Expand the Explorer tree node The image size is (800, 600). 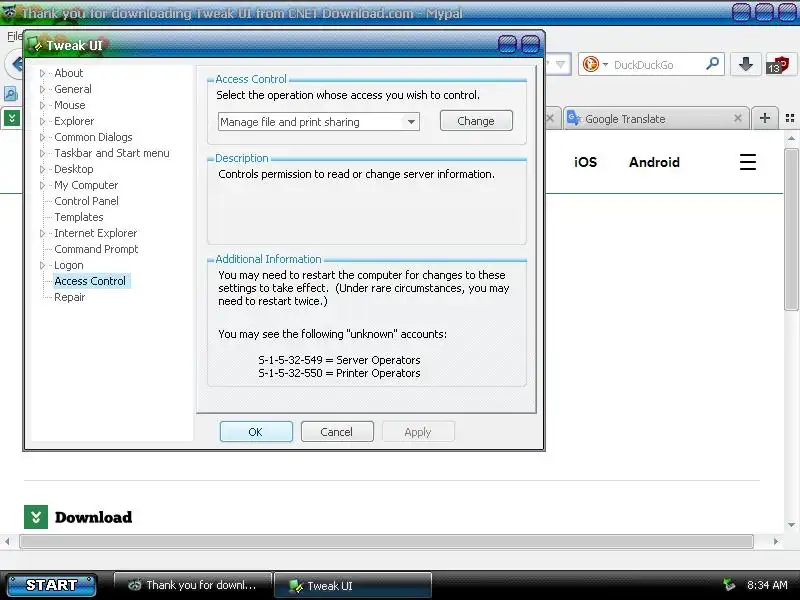[42, 121]
